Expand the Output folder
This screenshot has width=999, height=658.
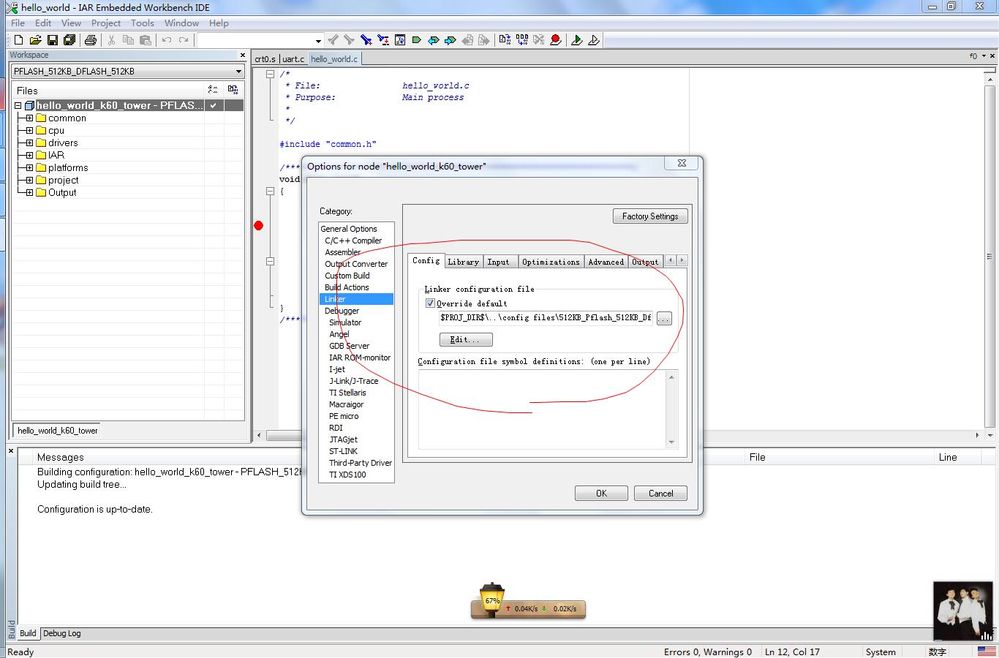pos(29,192)
